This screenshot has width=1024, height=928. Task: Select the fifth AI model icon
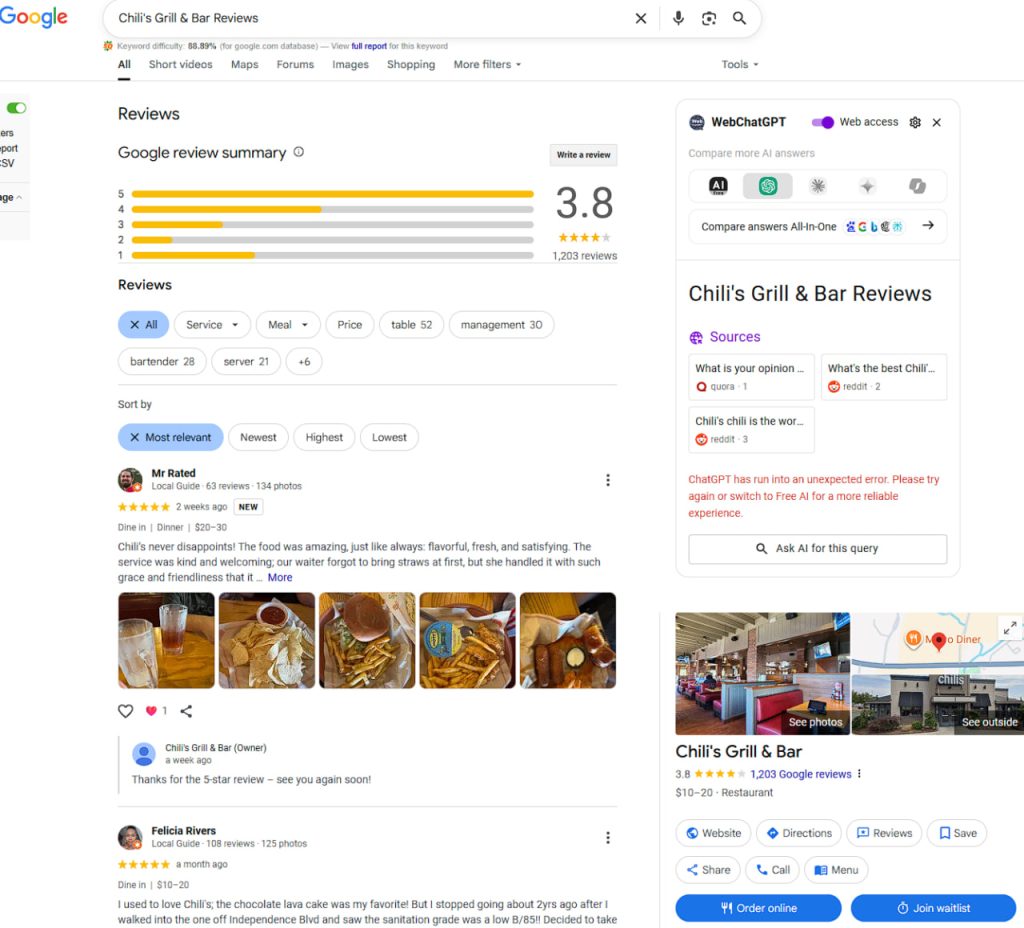coord(917,186)
